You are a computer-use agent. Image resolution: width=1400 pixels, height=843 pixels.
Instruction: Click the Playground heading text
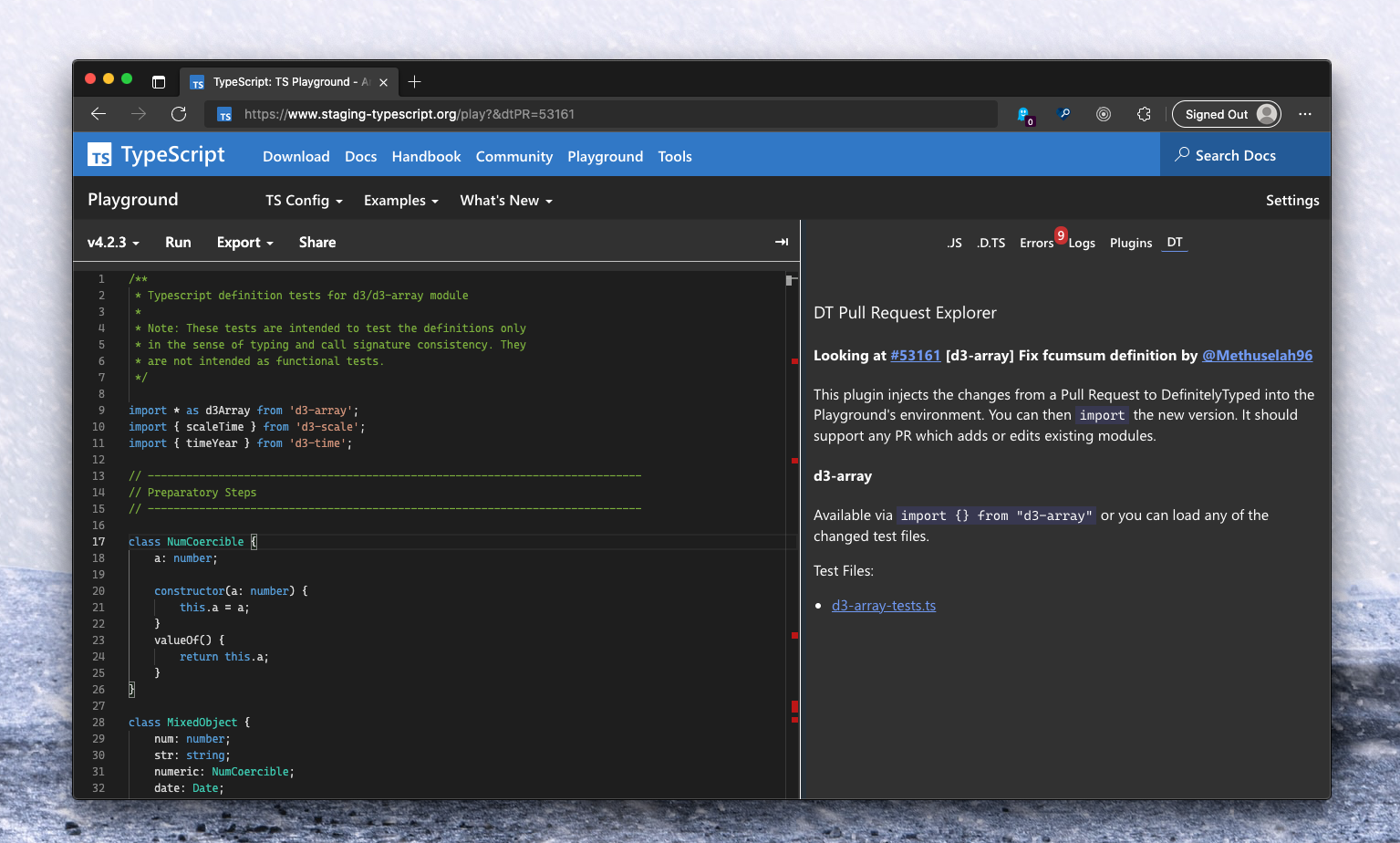click(133, 200)
